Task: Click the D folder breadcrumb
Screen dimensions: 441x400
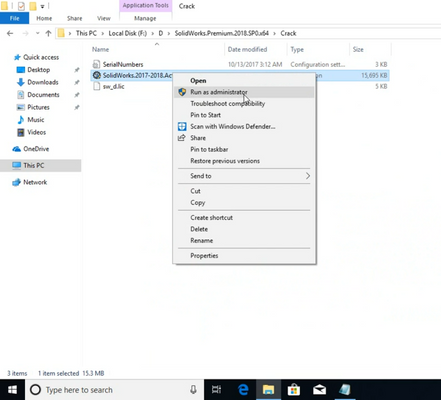Action: [x=161, y=33]
